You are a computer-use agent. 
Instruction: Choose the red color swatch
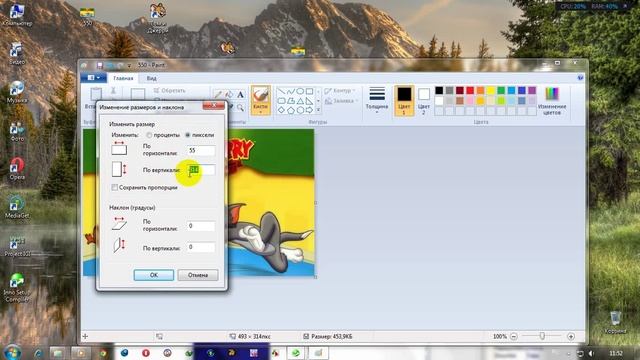pos(470,91)
